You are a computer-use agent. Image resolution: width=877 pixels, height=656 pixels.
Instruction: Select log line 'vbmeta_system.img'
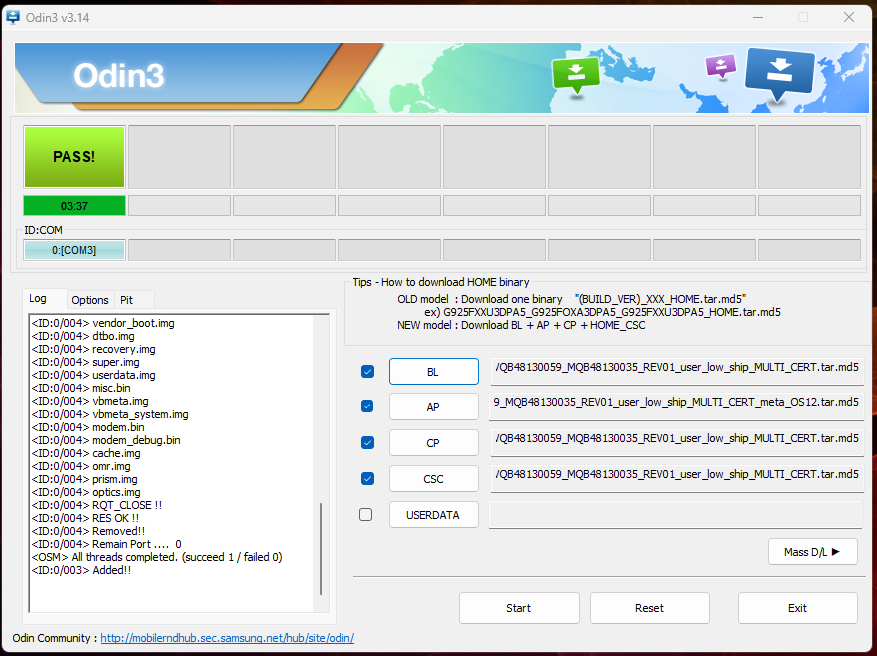coord(110,414)
